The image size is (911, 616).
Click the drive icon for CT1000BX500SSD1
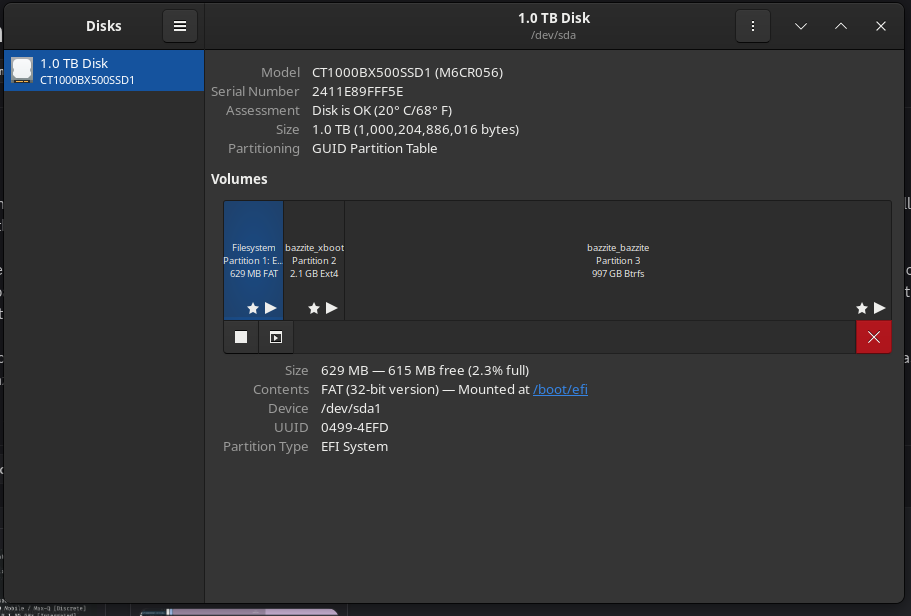22,70
